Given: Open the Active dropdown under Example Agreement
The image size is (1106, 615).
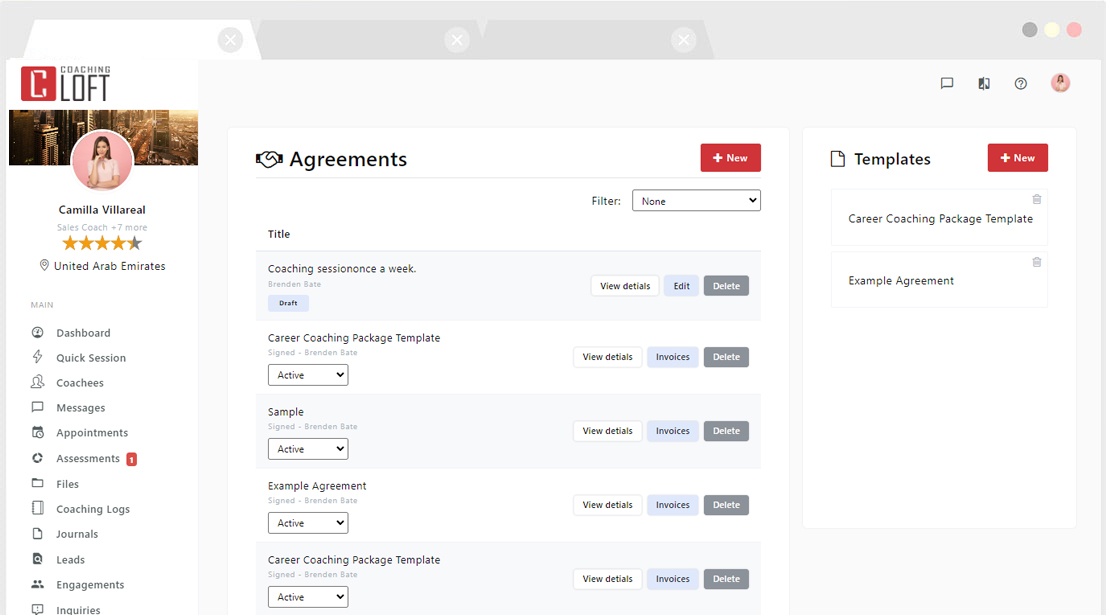Looking at the screenshot, I should (307, 522).
